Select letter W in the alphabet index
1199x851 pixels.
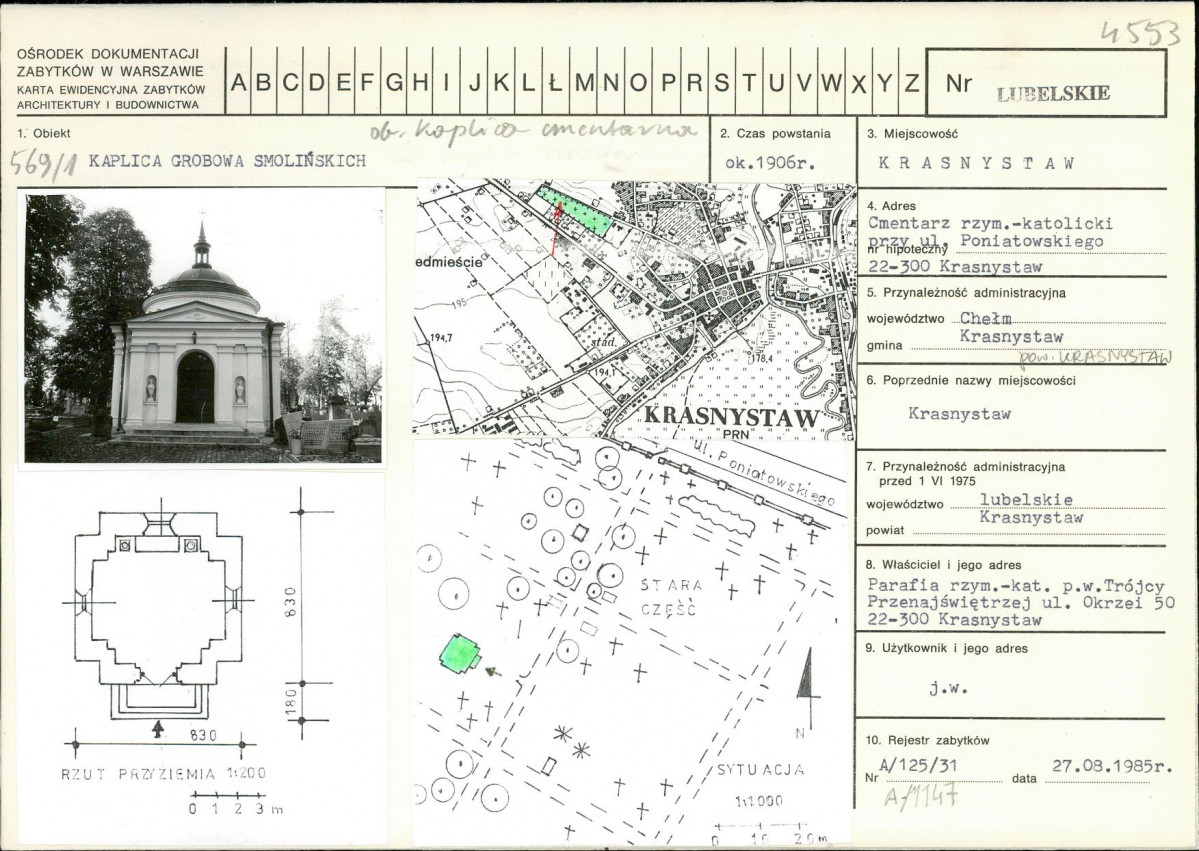[831, 82]
